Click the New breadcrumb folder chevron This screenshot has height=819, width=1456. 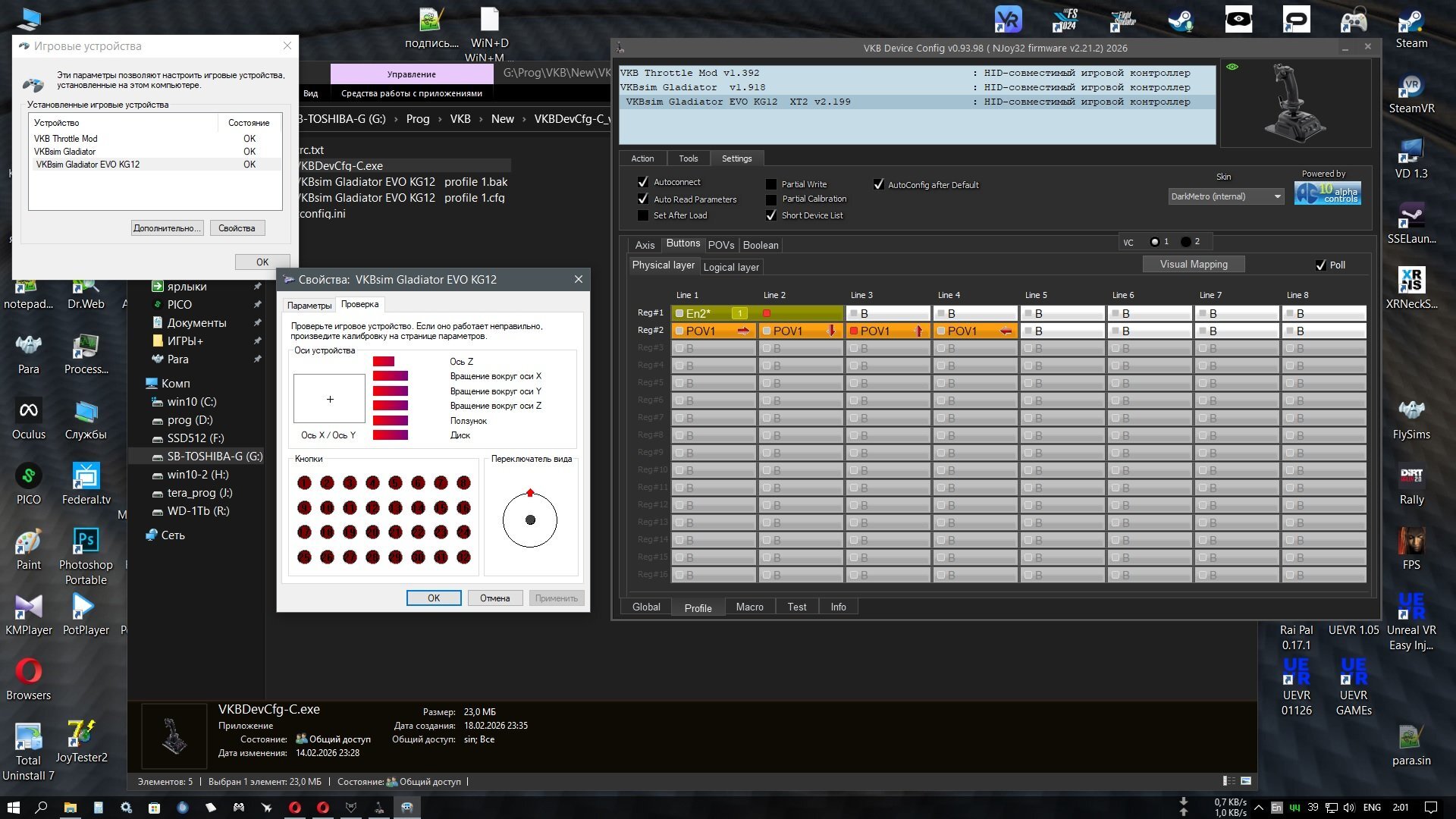coord(524,119)
